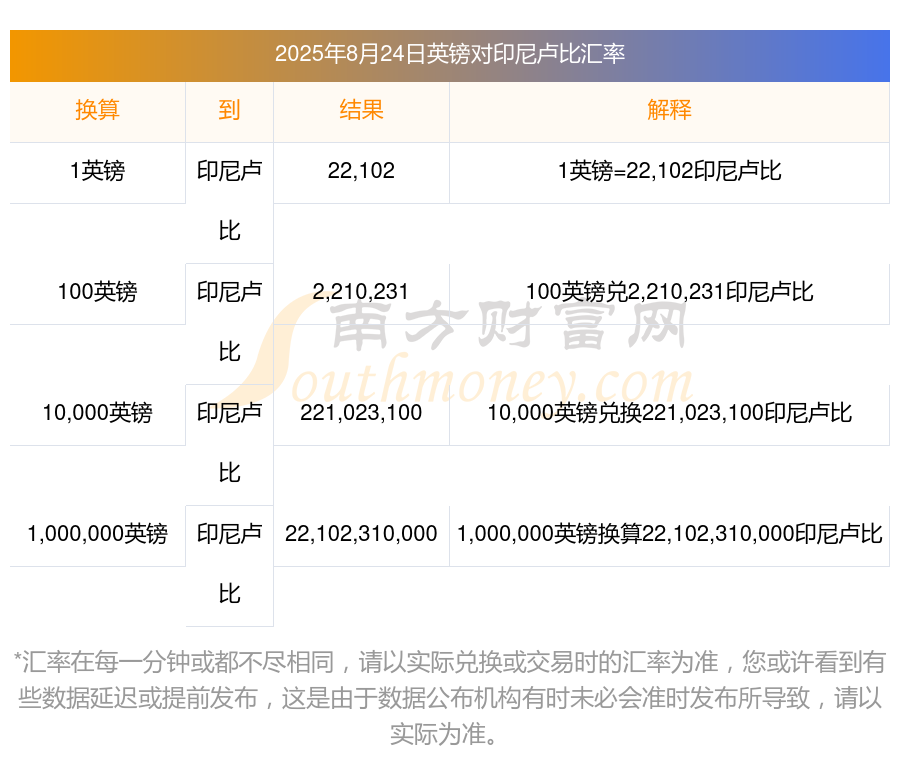Click explanation 1英镑=22,102印尼卢比
900x765 pixels.
tap(669, 171)
